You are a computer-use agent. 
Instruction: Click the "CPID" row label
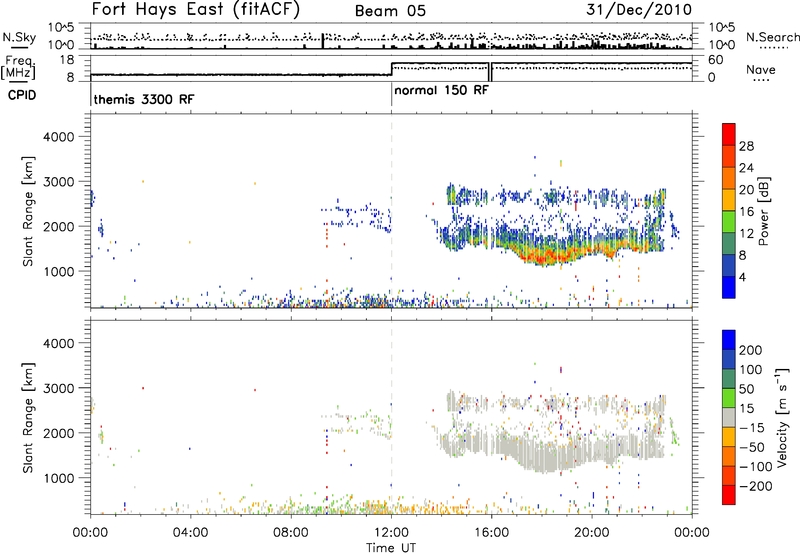22,95
